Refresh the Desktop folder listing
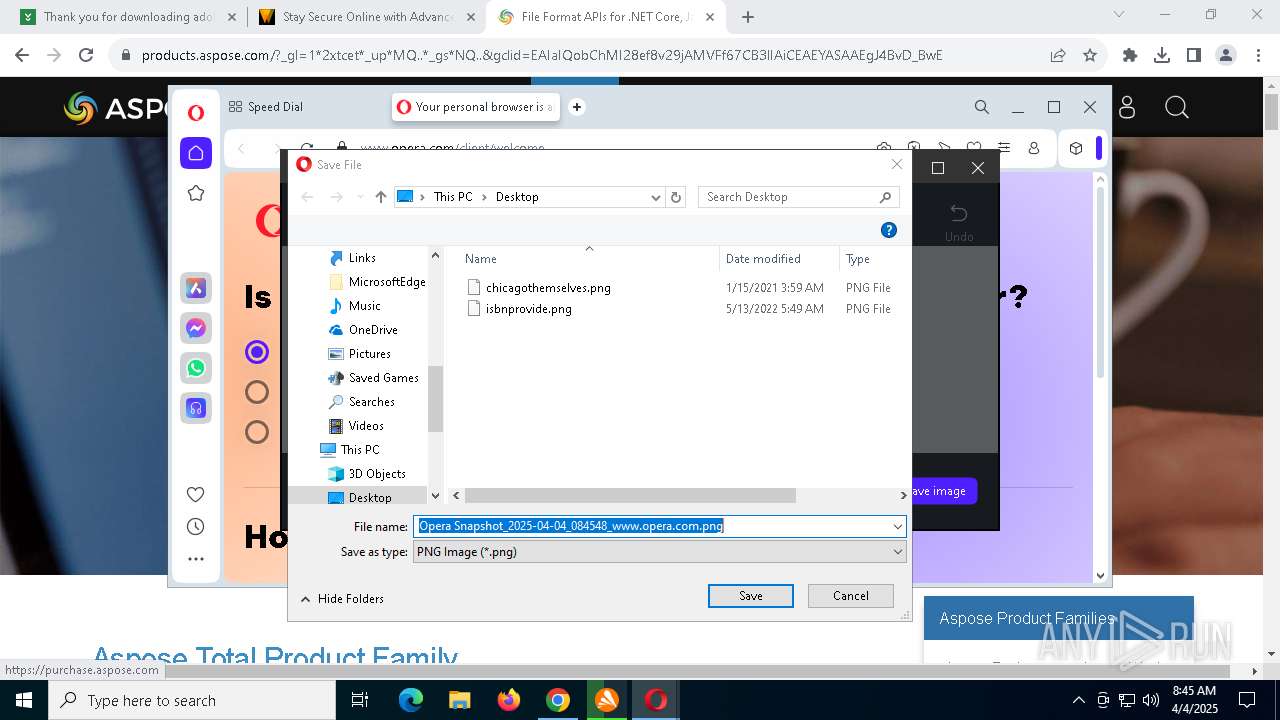Image resolution: width=1280 pixels, height=720 pixels. tap(676, 197)
